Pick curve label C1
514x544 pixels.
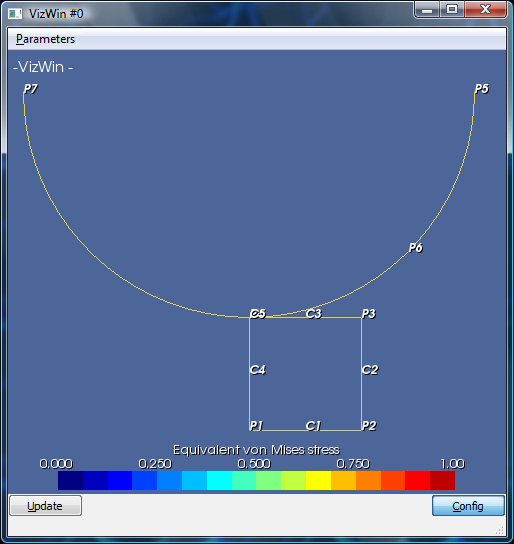[313, 426]
